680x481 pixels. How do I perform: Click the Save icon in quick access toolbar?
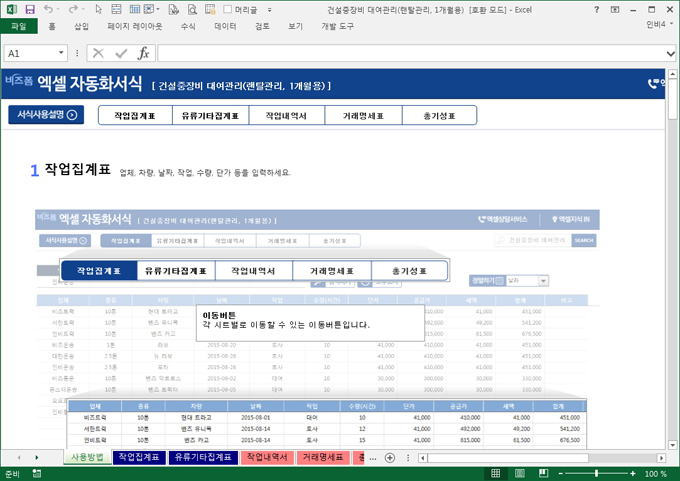(30, 9)
